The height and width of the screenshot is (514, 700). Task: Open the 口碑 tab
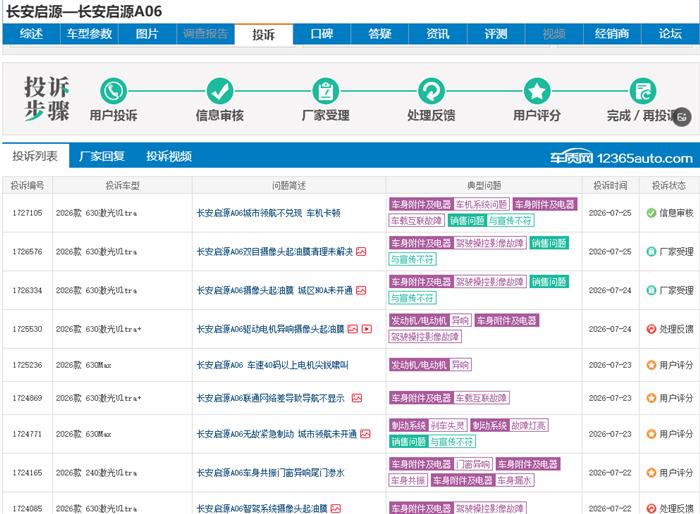[x=322, y=34]
